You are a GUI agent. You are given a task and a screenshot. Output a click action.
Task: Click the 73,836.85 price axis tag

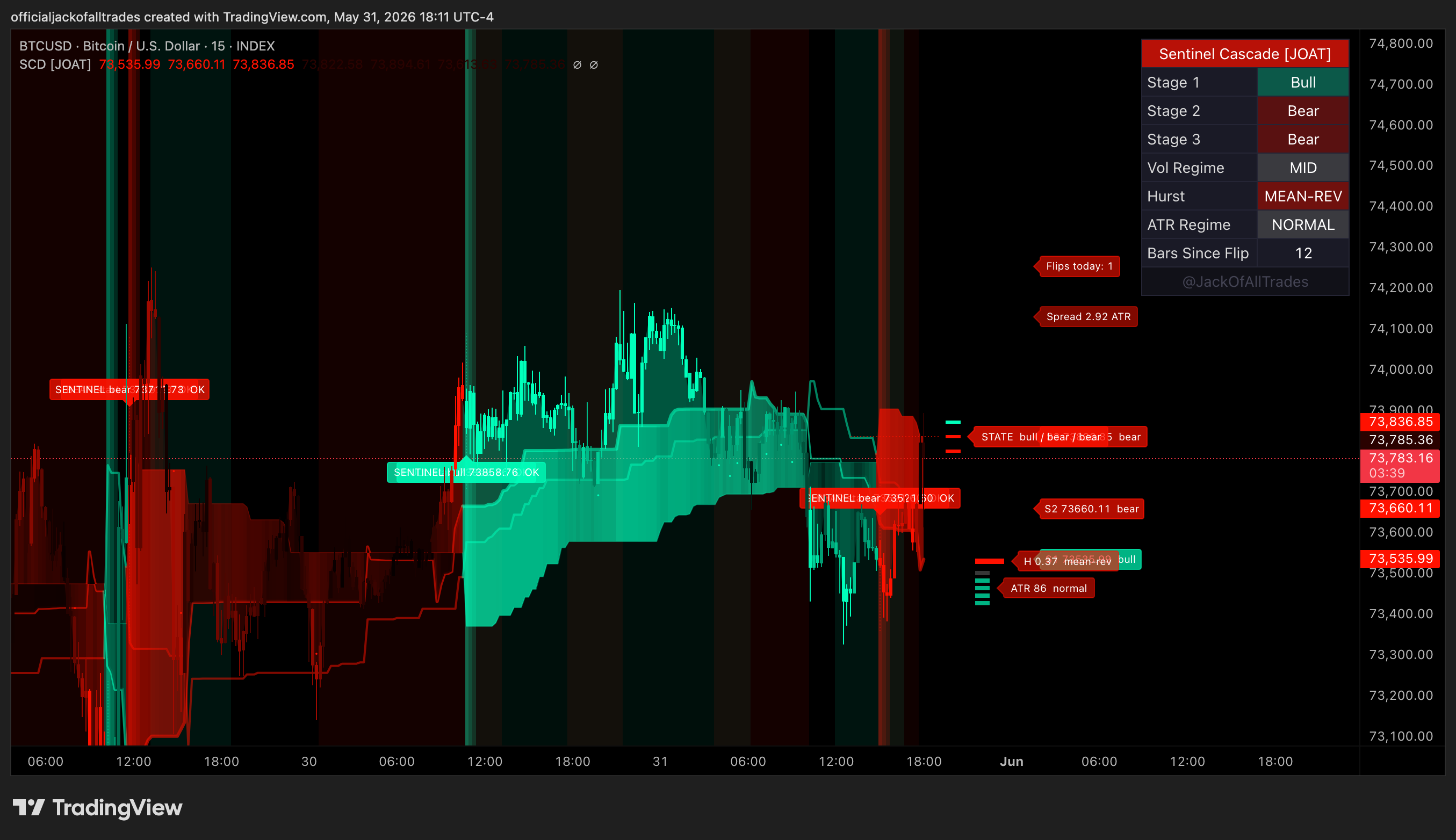click(1400, 422)
